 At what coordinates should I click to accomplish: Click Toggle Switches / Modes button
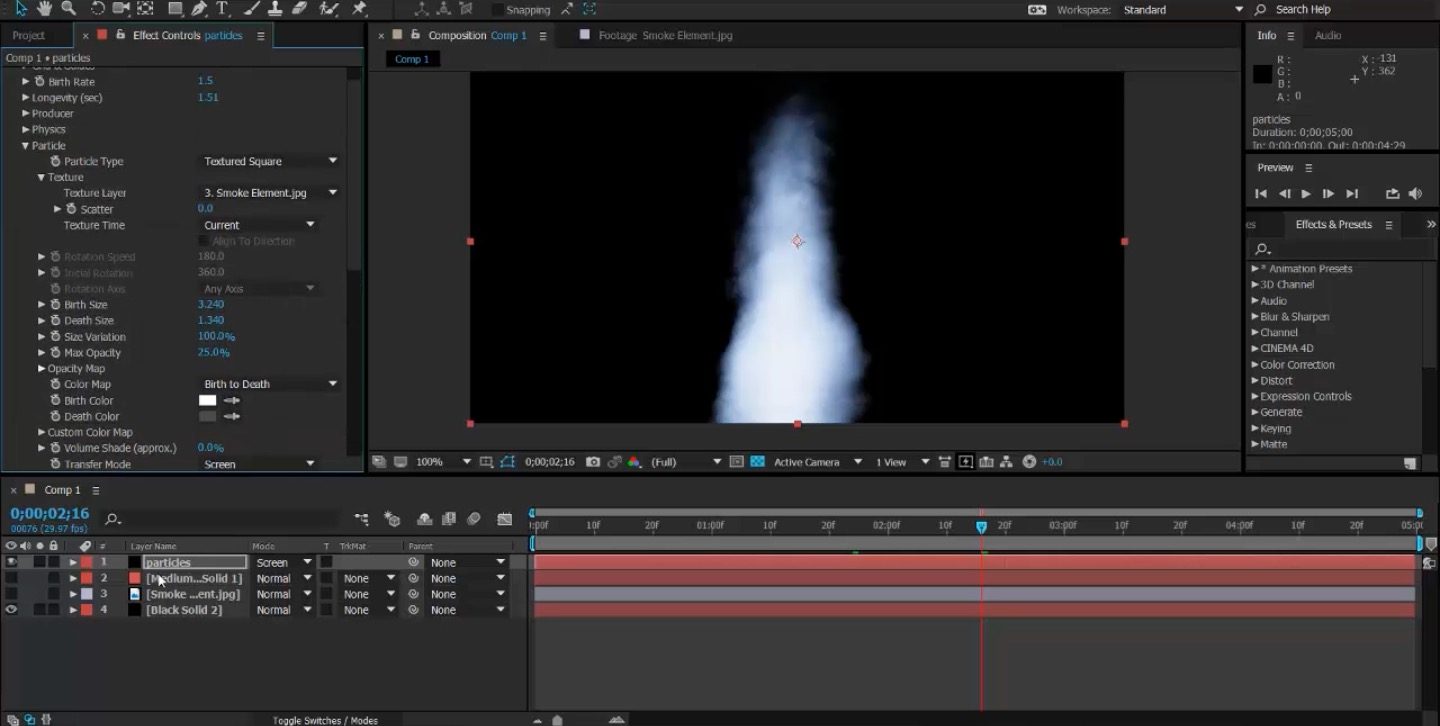pyautogui.click(x=327, y=720)
